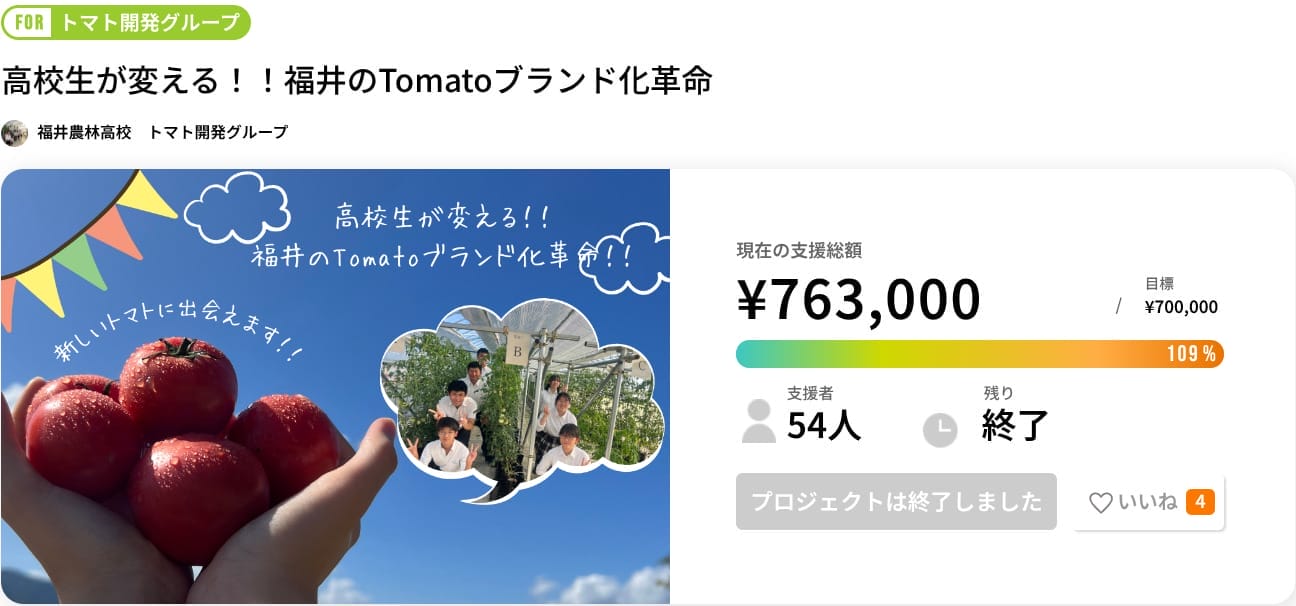This screenshot has height=606, width=1296.
Task: Click the 終了 remaining time text
Action: click(1015, 425)
